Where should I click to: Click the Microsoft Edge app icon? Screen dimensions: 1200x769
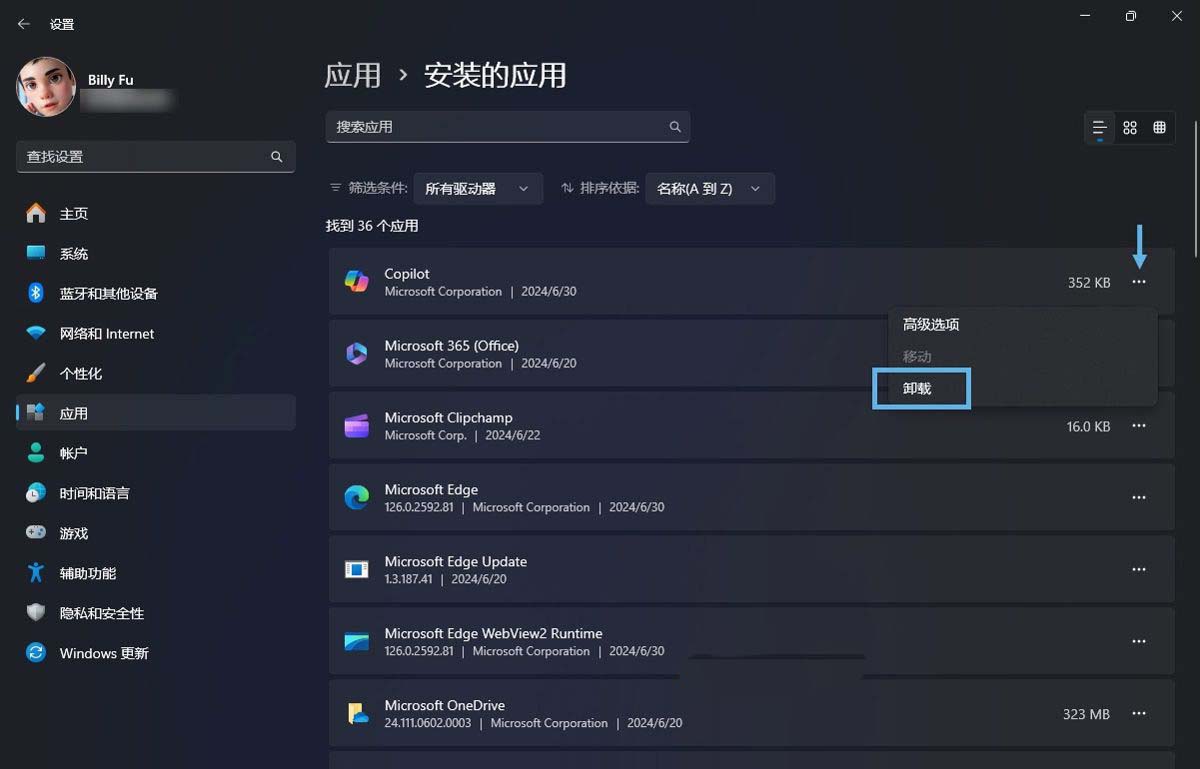click(x=357, y=498)
